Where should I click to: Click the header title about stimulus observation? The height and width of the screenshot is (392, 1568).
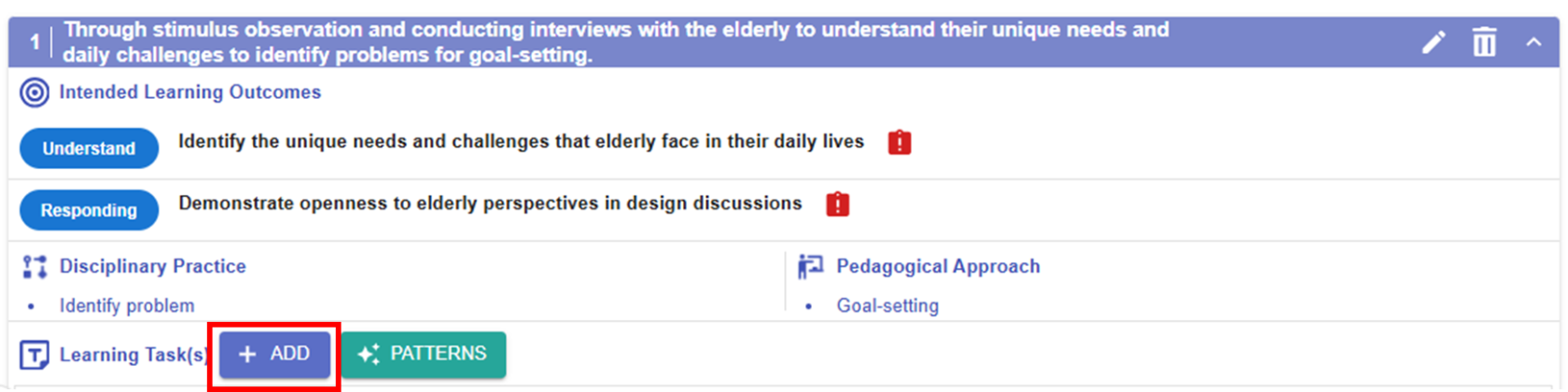(616, 42)
